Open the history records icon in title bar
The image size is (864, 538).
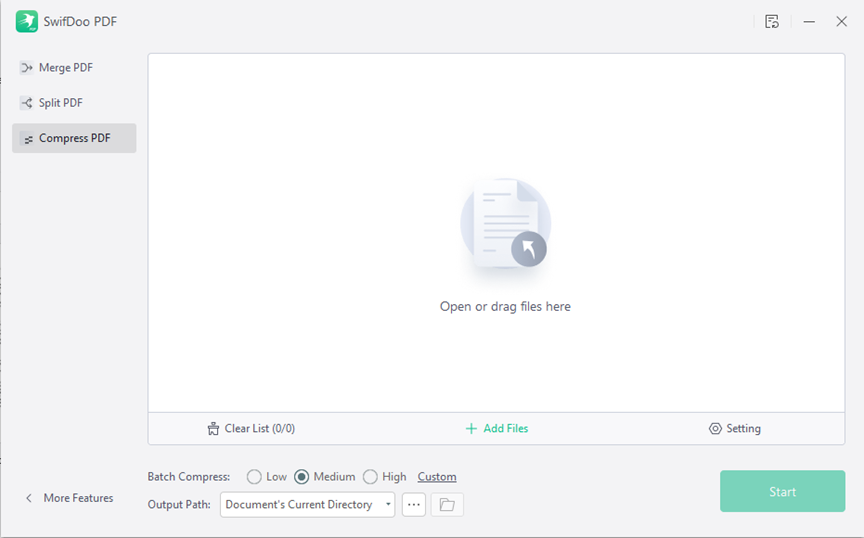click(x=771, y=21)
